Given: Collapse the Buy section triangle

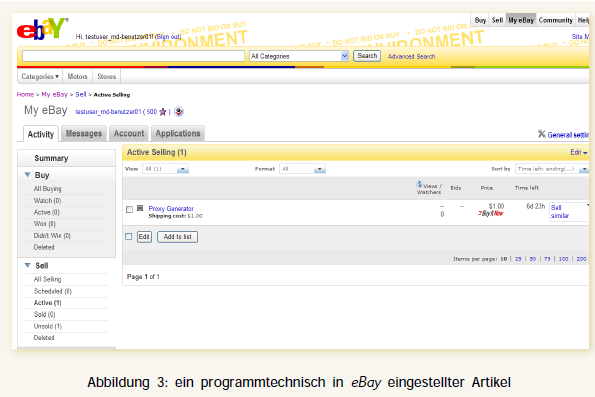Looking at the screenshot, I should [x=27, y=175].
